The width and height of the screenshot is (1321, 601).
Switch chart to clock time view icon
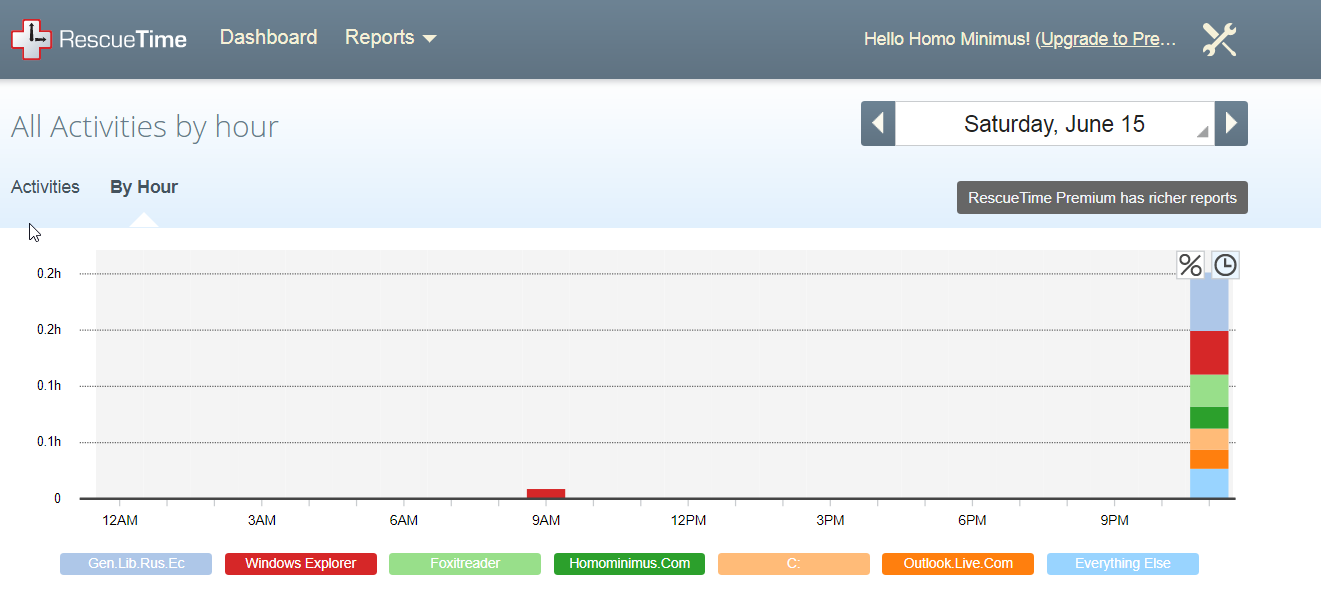(1225, 265)
